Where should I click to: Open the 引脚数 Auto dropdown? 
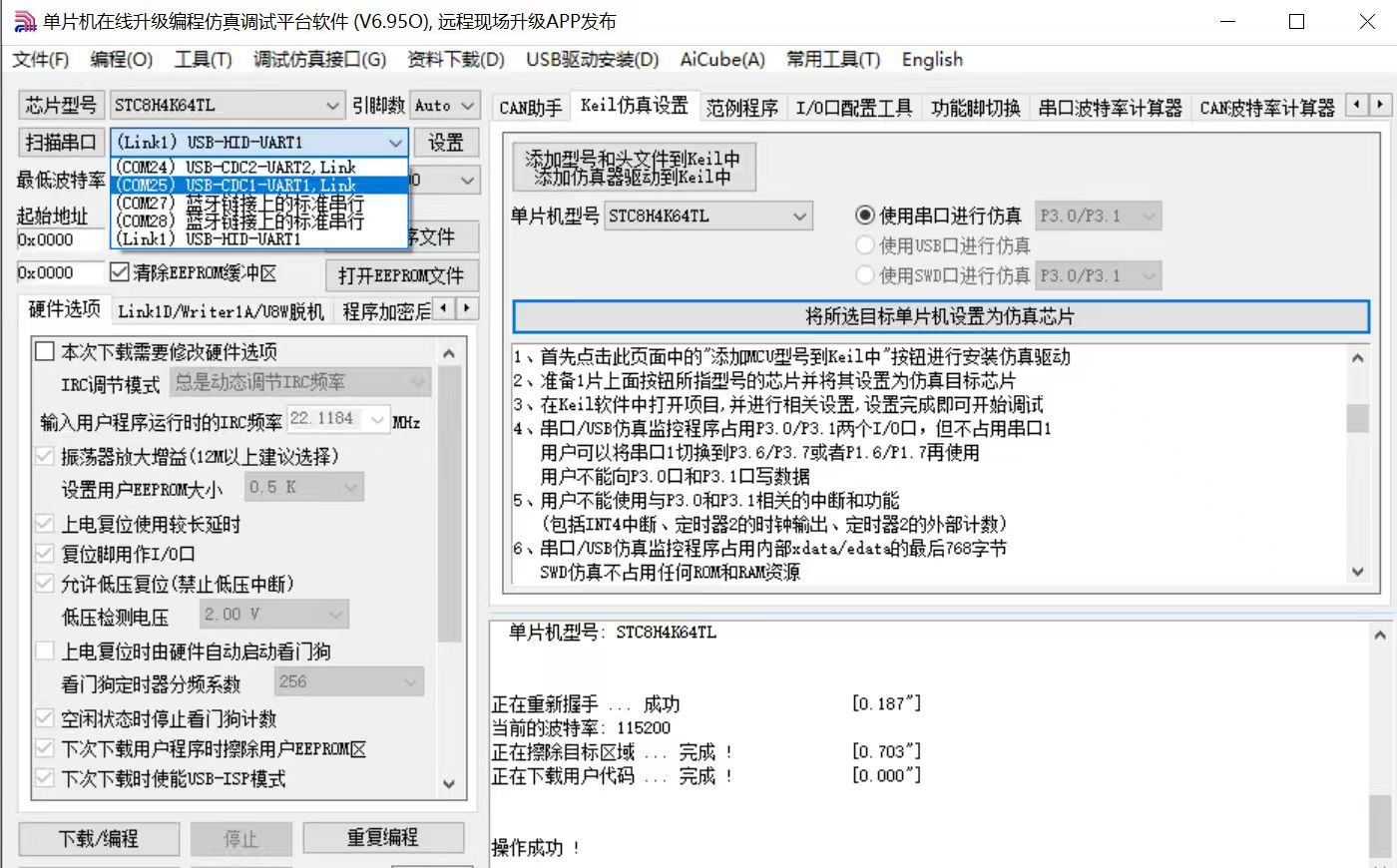coord(444,105)
